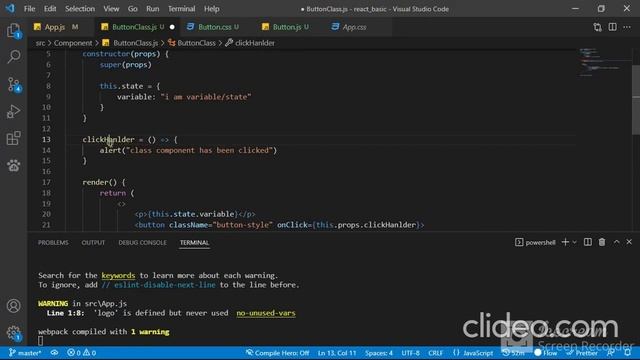The image size is (640, 360).
Task: Click src in the breadcrumb
Action: click(40, 43)
